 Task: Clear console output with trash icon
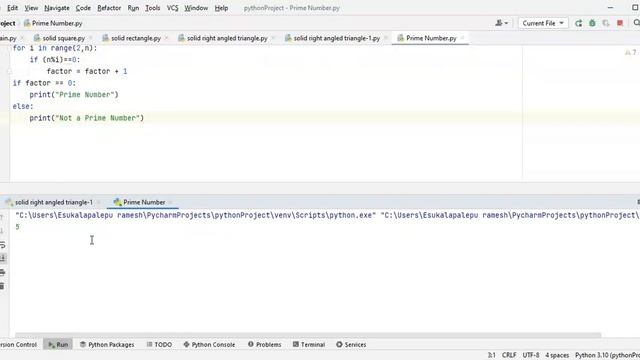point(3,286)
